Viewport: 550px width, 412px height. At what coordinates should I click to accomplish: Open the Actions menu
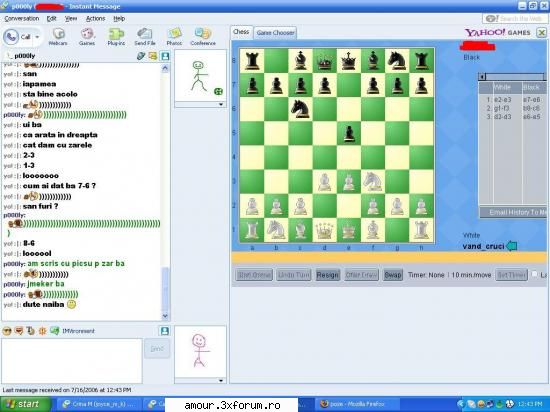click(95, 19)
